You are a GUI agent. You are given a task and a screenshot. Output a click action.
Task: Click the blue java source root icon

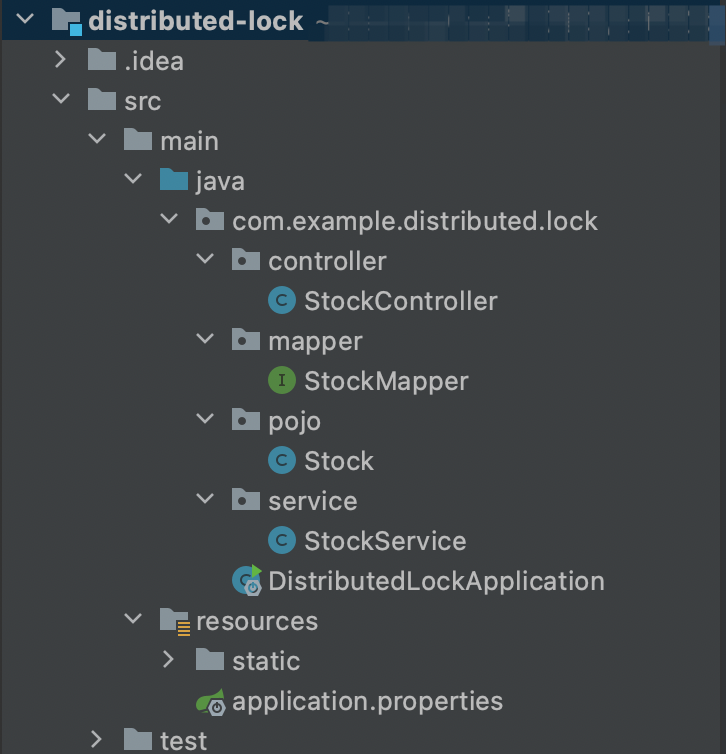[x=174, y=179]
